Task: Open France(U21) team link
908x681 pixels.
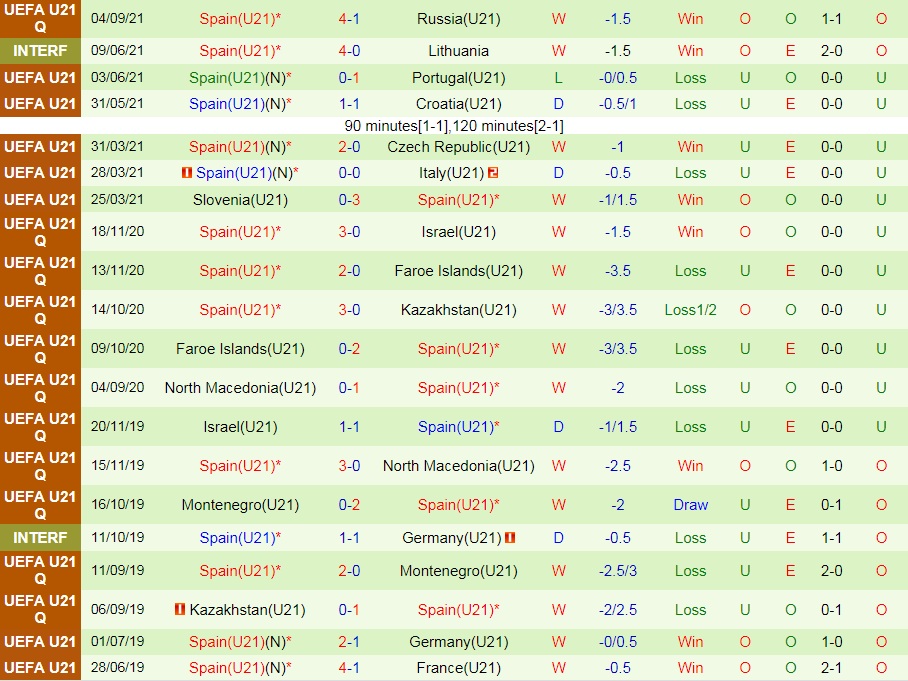Action: [459, 668]
